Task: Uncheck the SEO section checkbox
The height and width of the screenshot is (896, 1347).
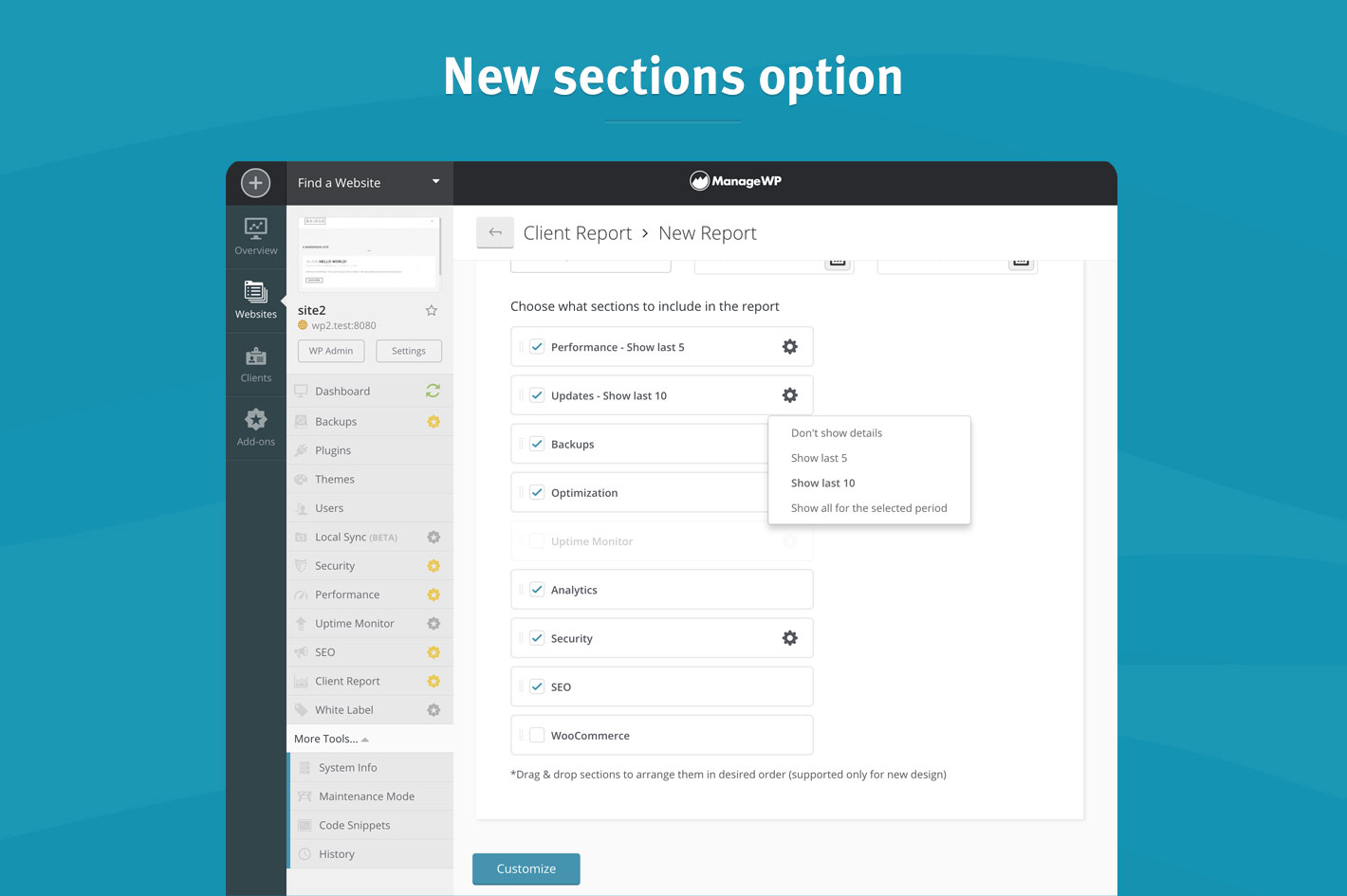Action: click(x=537, y=686)
